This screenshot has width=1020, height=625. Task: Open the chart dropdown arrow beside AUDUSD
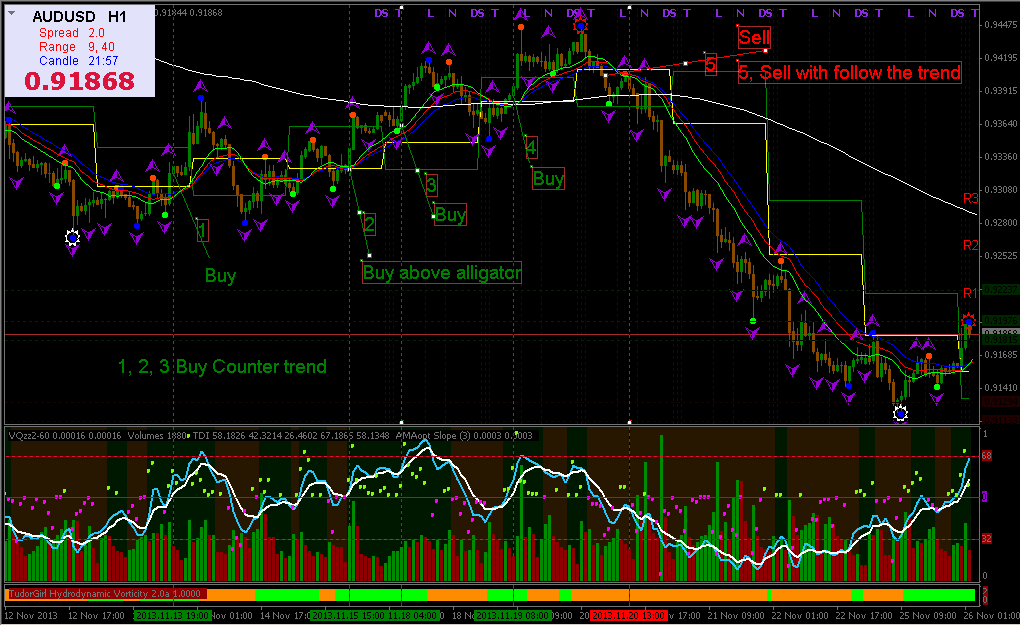point(12,12)
